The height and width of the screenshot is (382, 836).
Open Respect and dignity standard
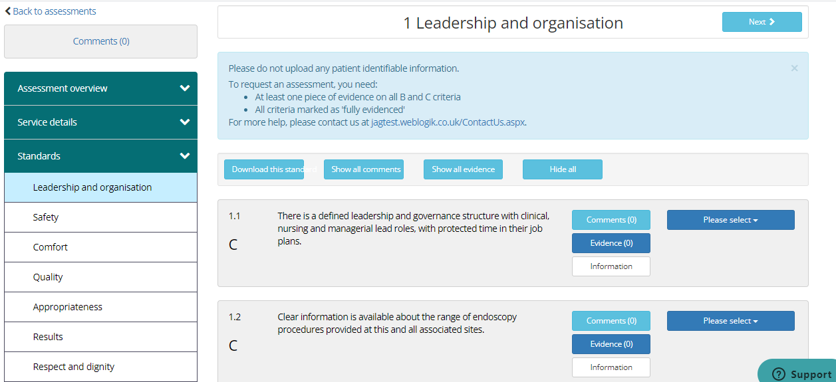coord(101,367)
